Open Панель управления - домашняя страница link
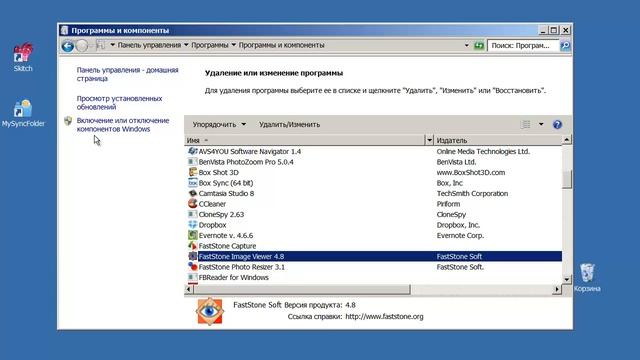 [127, 74]
